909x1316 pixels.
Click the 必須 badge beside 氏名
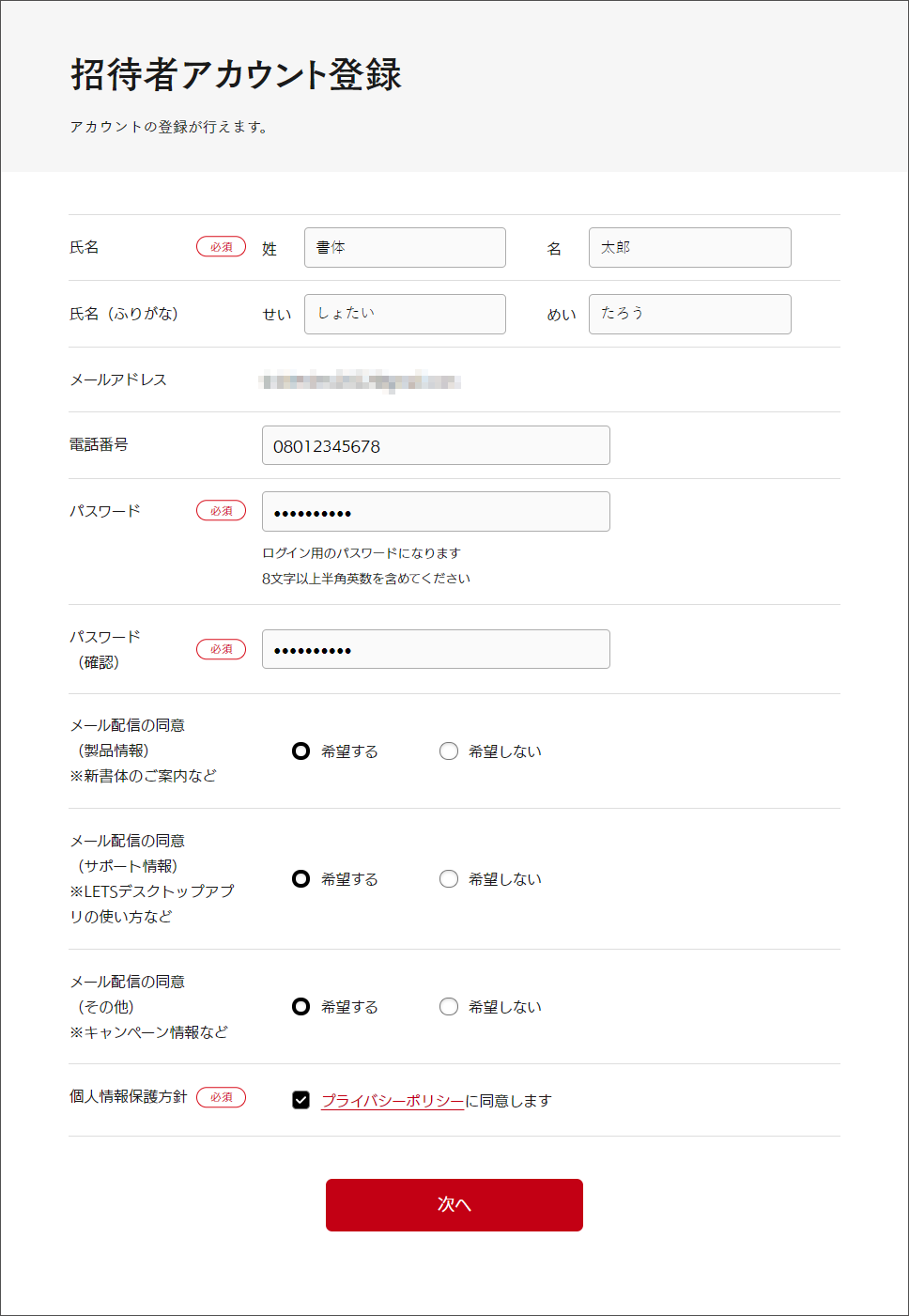tap(221, 247)
